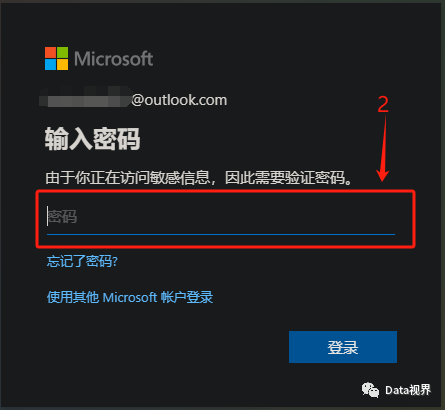445x410 pixels.
Task: Click the blue underline of password field
Action: [221, 234]
